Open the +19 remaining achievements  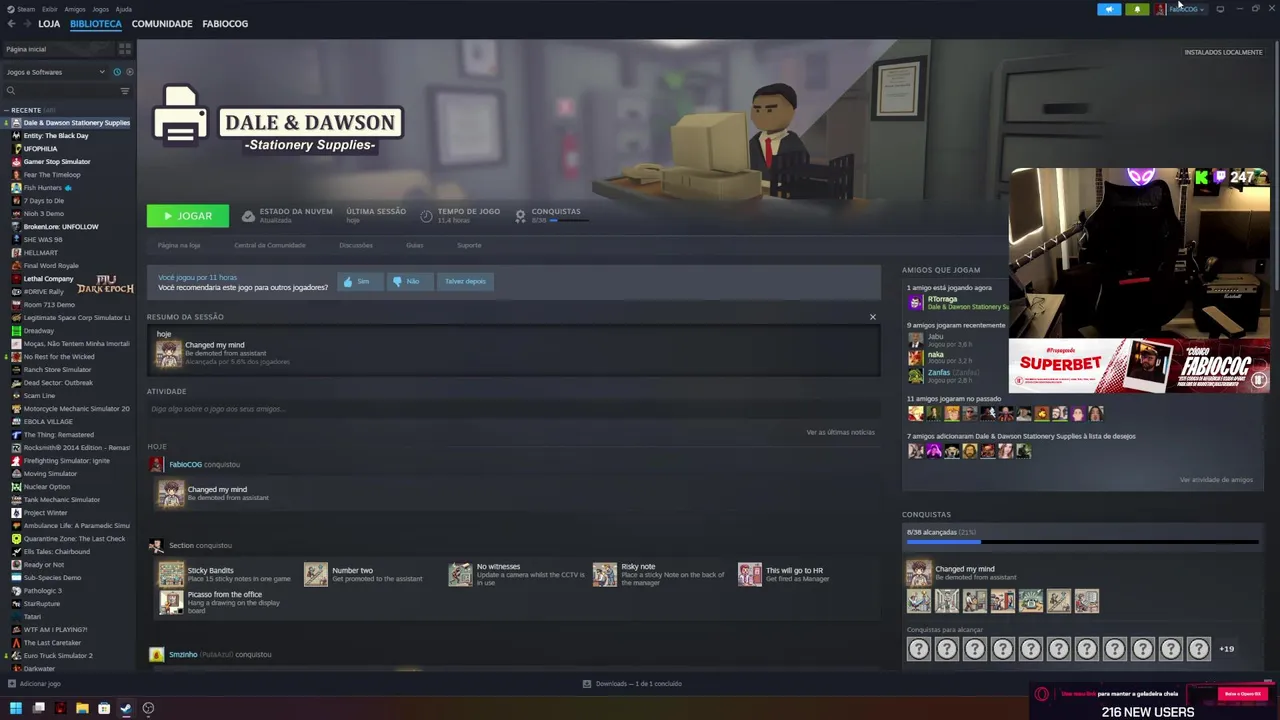[x=1226, y=649]
